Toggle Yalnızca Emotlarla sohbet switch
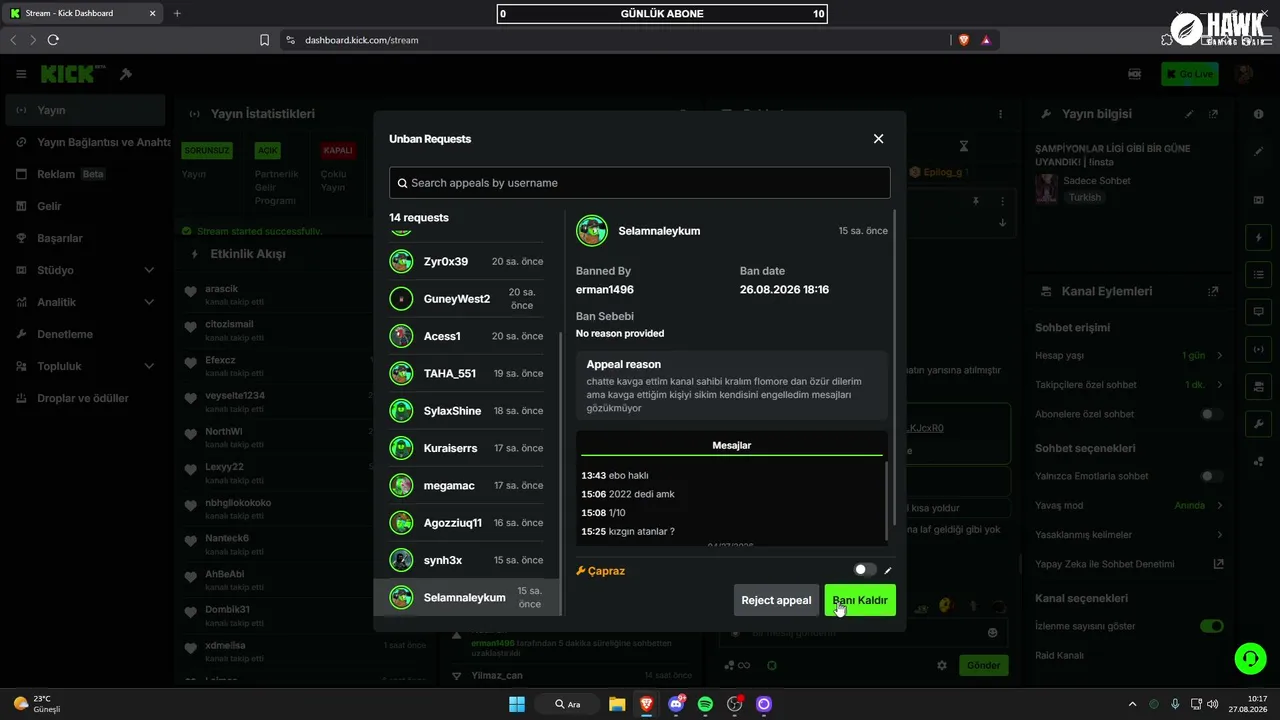1280x720 pixels. click(x=1211, y=476)
